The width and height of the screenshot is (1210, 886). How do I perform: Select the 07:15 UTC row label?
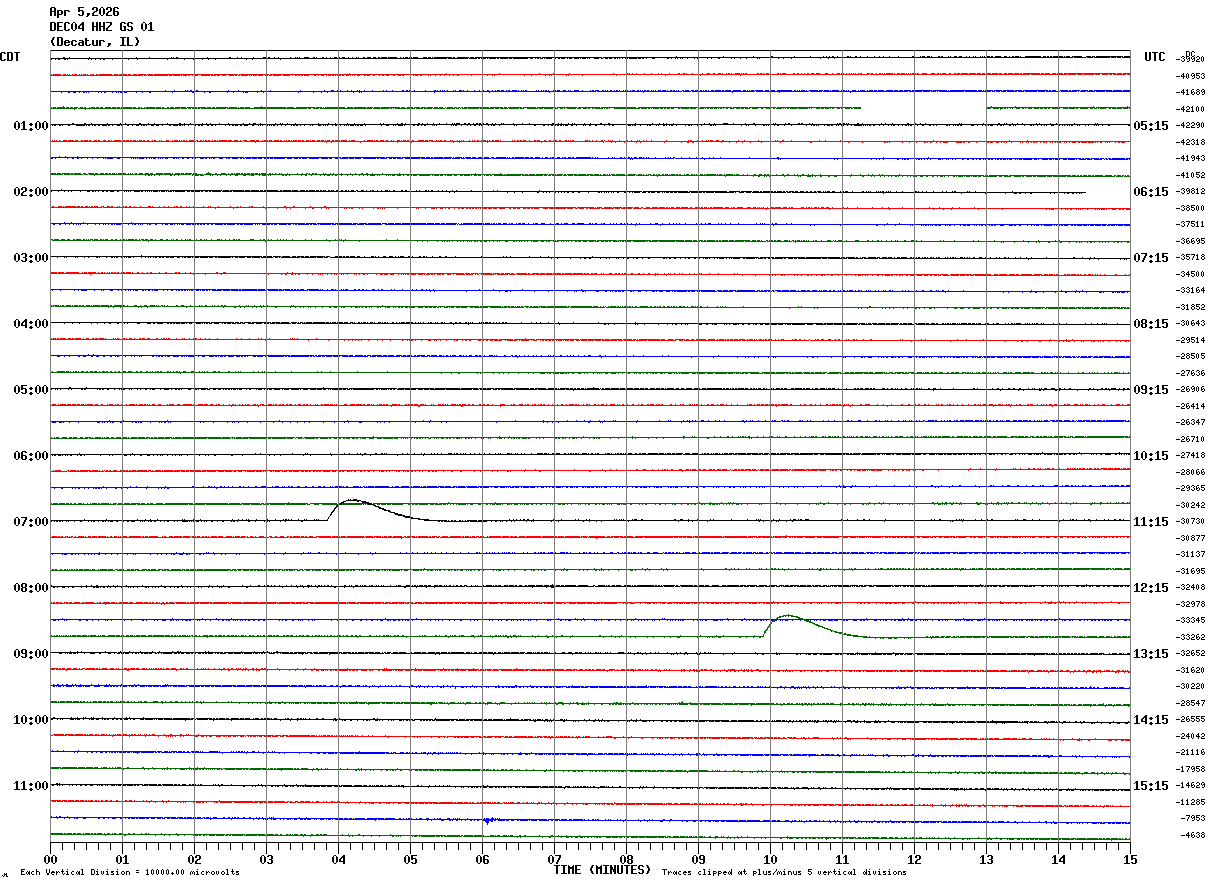coord(1151,258)
